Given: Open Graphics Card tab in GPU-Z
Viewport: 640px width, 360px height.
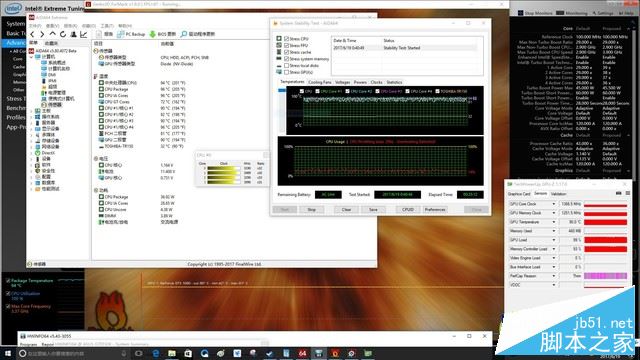Looking at the screenshot, I should point(519,194).
